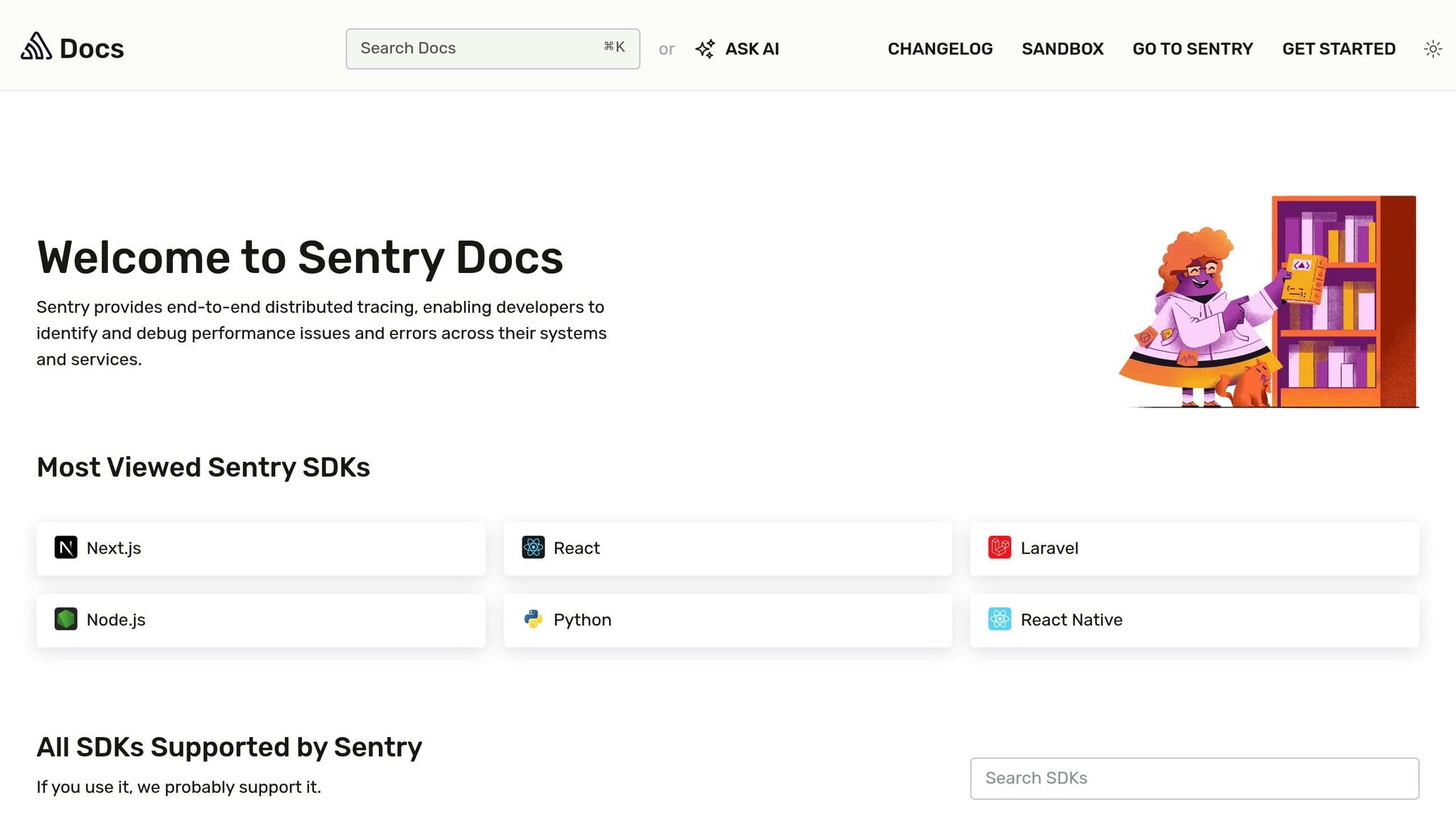This screenshot has height=819, width=1456.
Task: Click the librarian bookshelf illustration
Action: 1270,302
